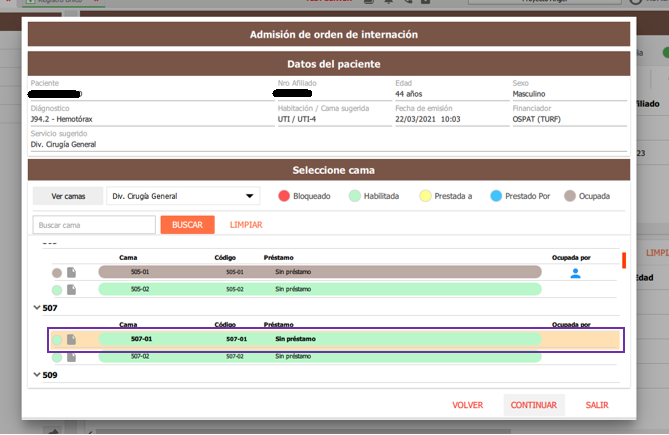Viewport: 669px width, 435px height.
Task: Select status circle of bed 507-01
Action: coord(57,340)
